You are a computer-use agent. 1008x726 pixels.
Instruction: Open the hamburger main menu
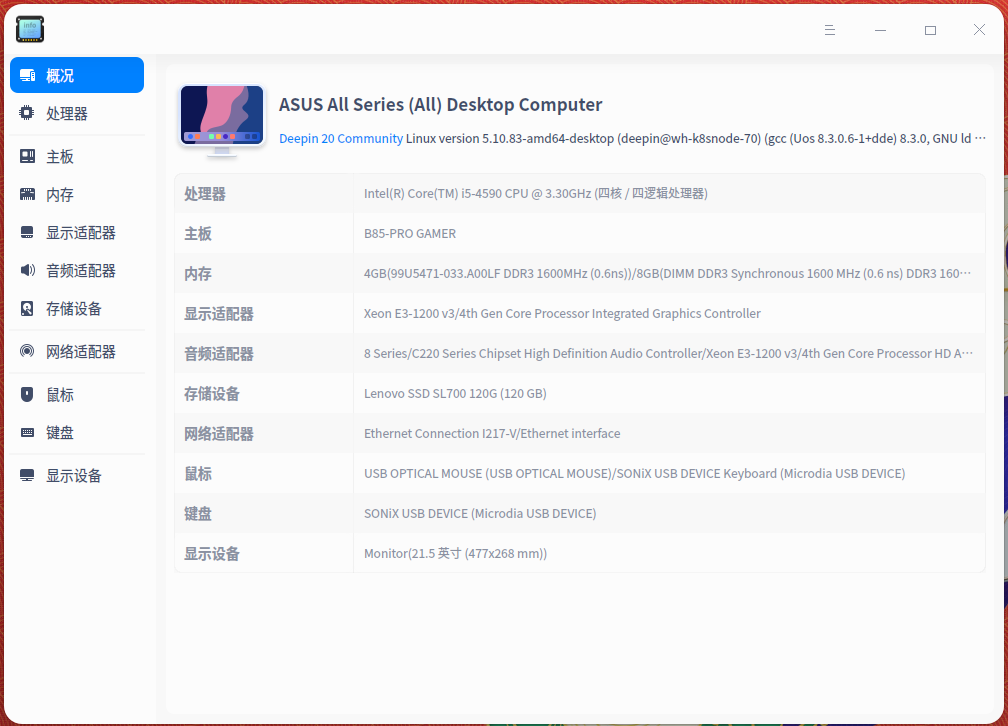point(830,30)
